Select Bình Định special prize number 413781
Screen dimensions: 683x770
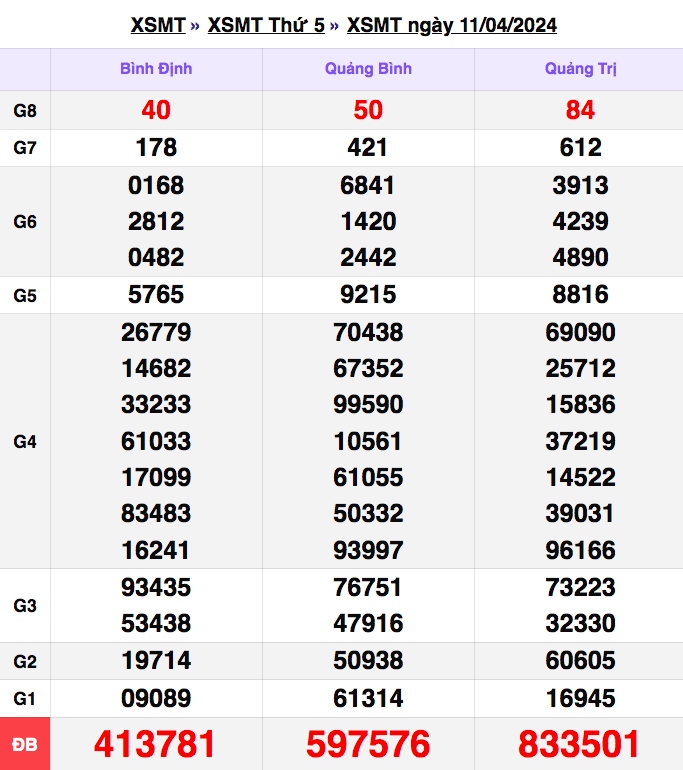click(x=156, y=744)
